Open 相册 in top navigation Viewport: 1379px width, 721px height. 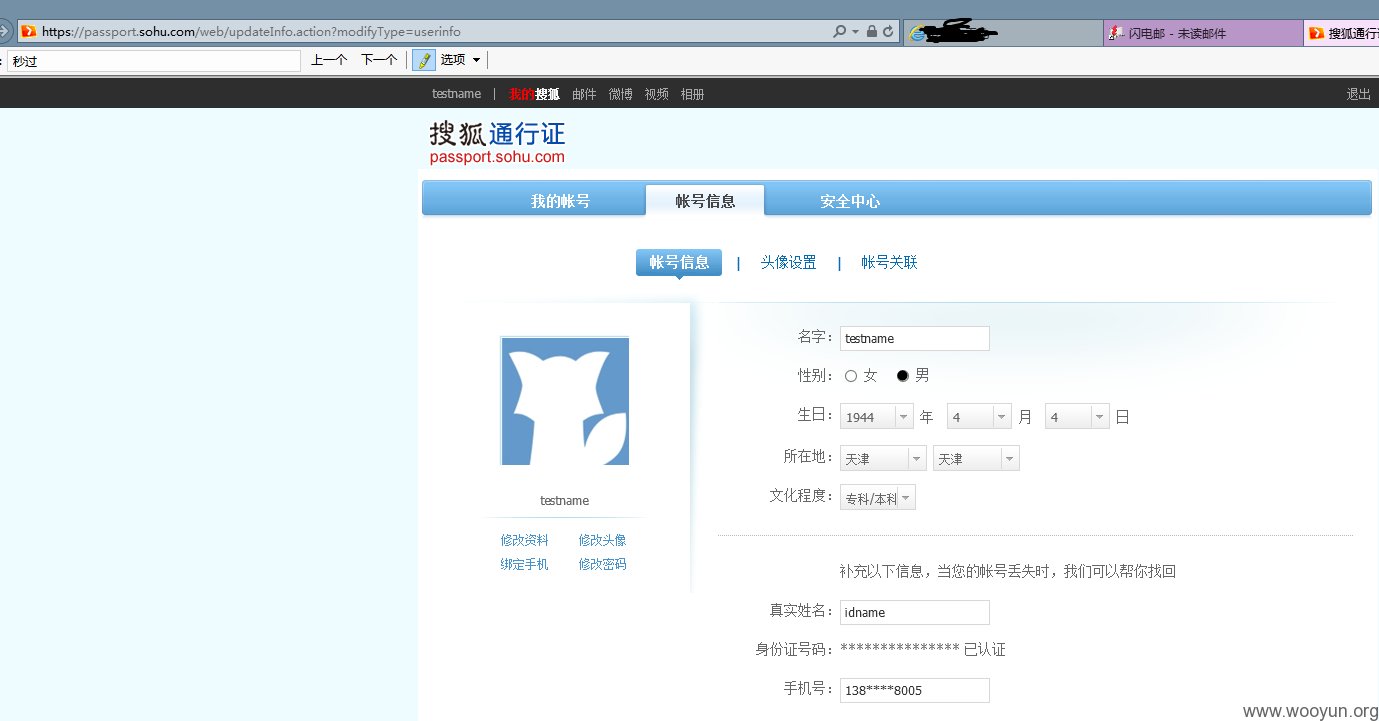click(x=692, y=94)
